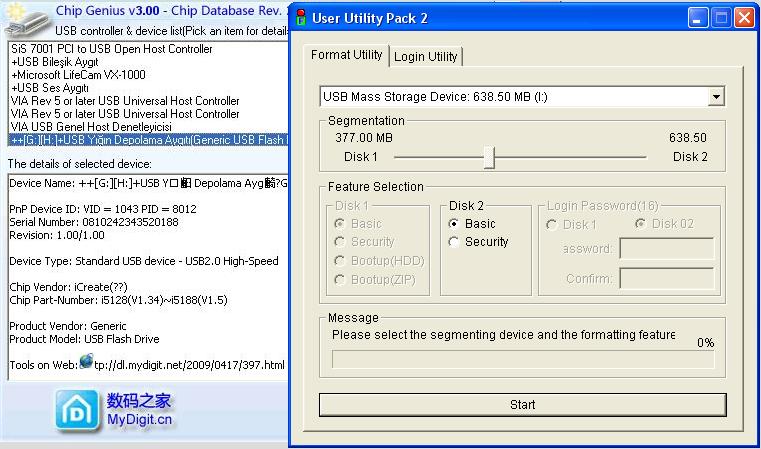761x449 pixels.
Task: Click the Chip Vendor: iCreate line
Action: (68, 287)
